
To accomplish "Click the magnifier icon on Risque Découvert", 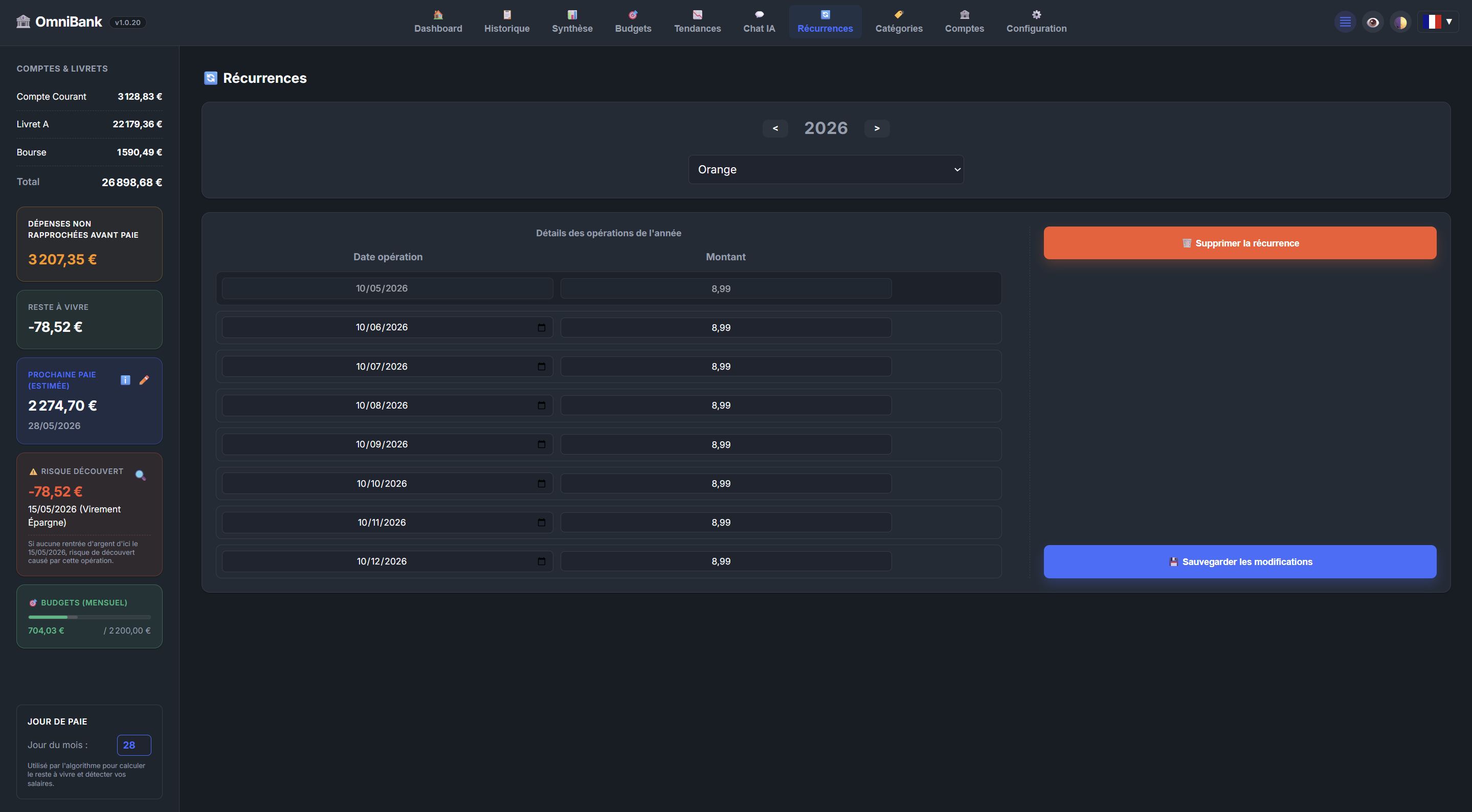I will [x=141, y=475].
